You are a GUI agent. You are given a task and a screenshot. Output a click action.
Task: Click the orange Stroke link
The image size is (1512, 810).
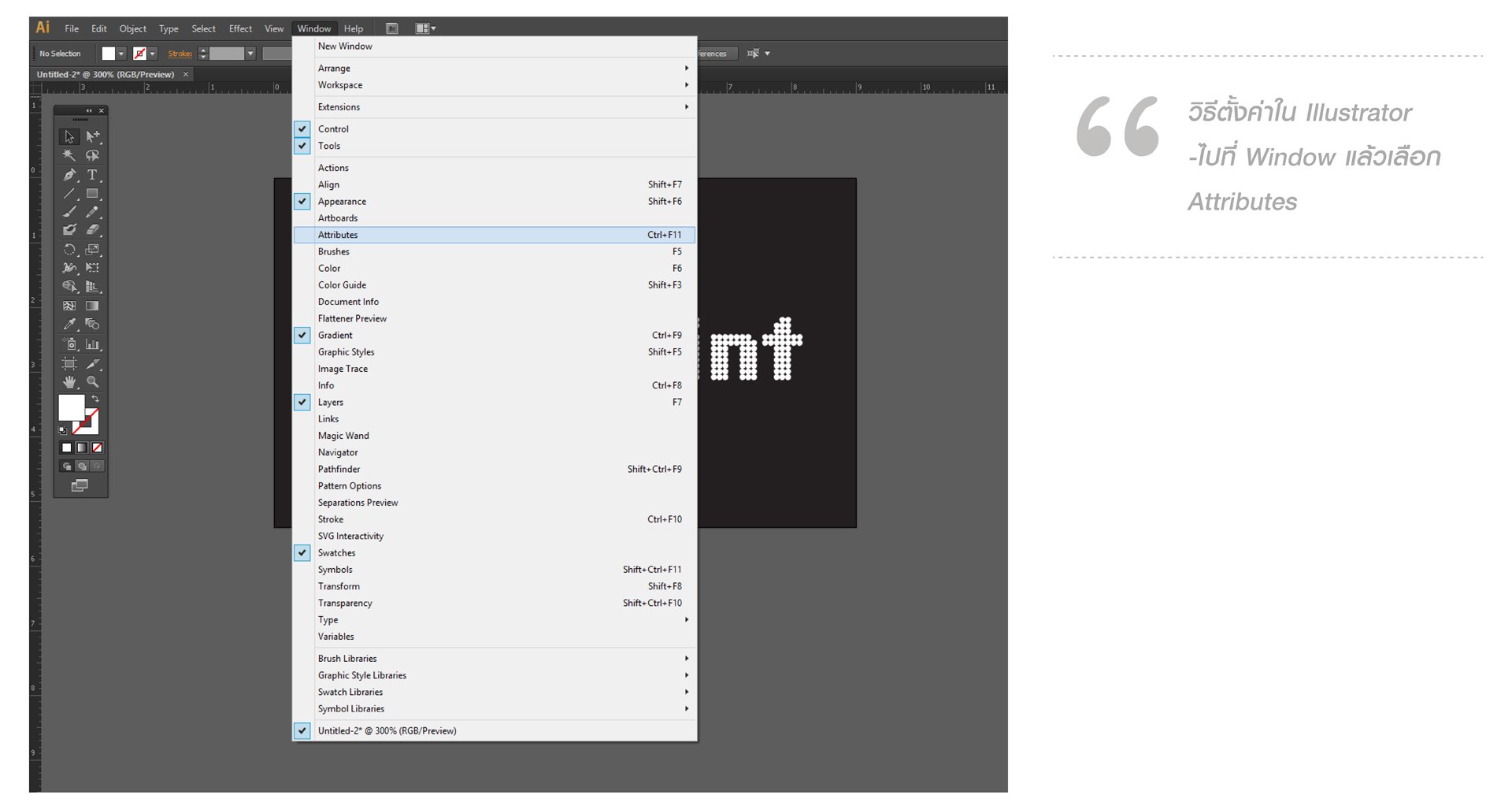tap(180, 54)
